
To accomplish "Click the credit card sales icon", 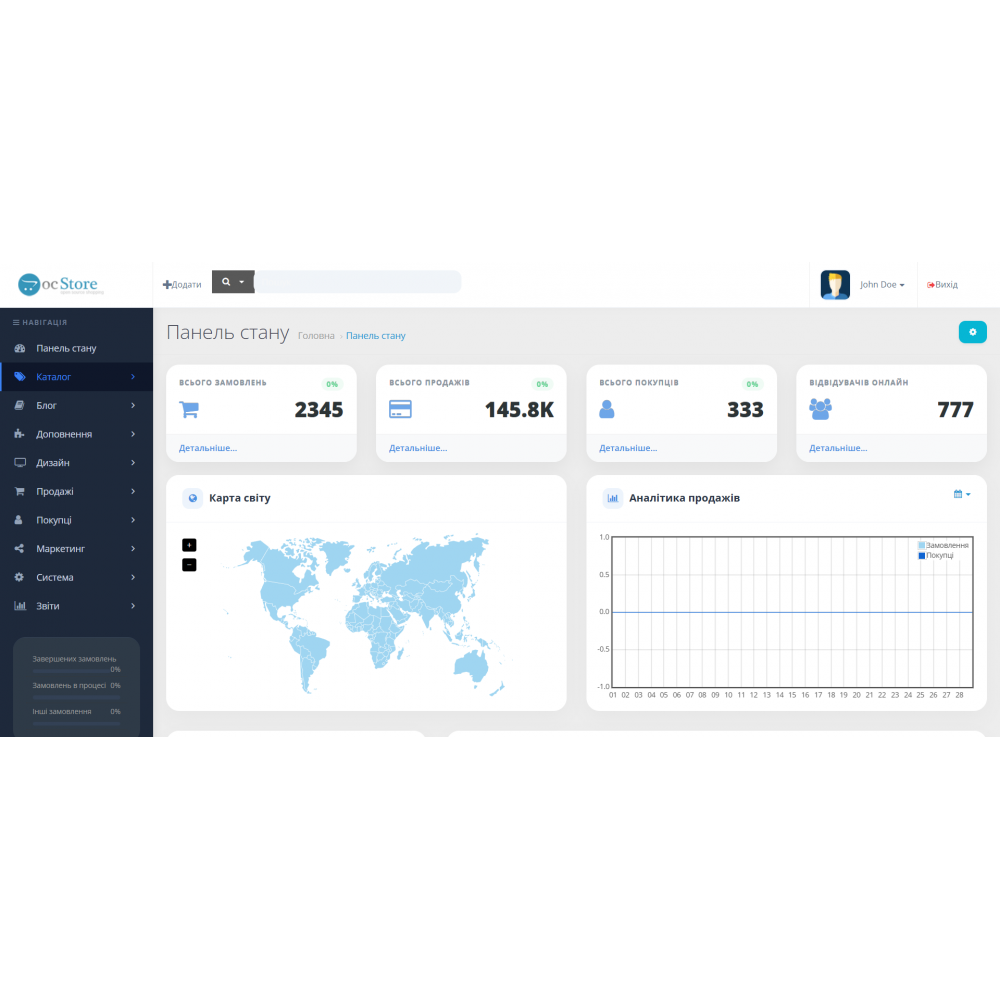I will (x=400, y=409).
